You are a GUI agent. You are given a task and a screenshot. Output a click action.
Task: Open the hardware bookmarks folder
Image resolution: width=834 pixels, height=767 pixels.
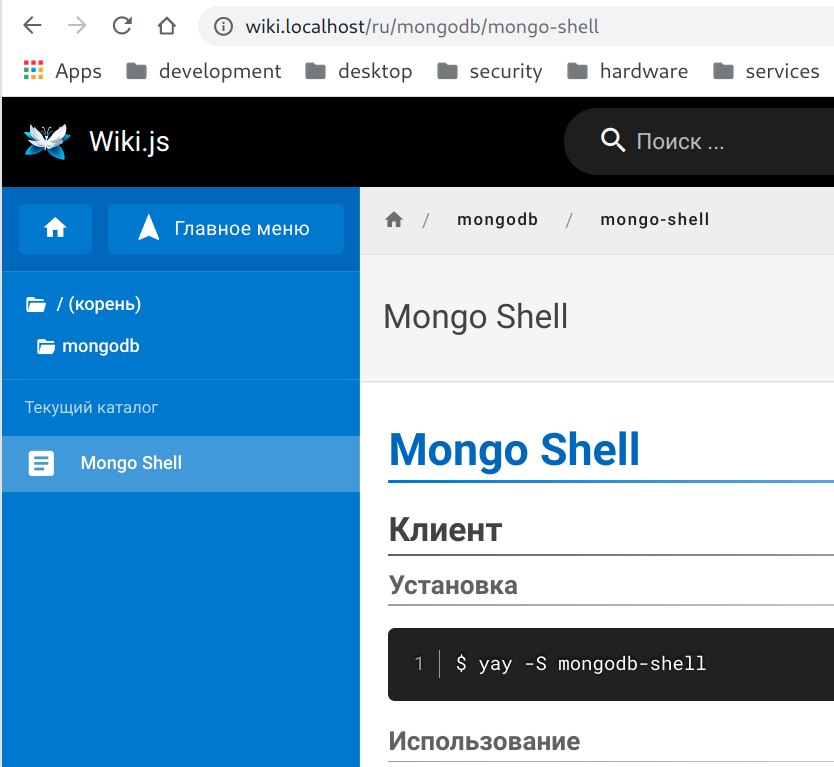628,71
